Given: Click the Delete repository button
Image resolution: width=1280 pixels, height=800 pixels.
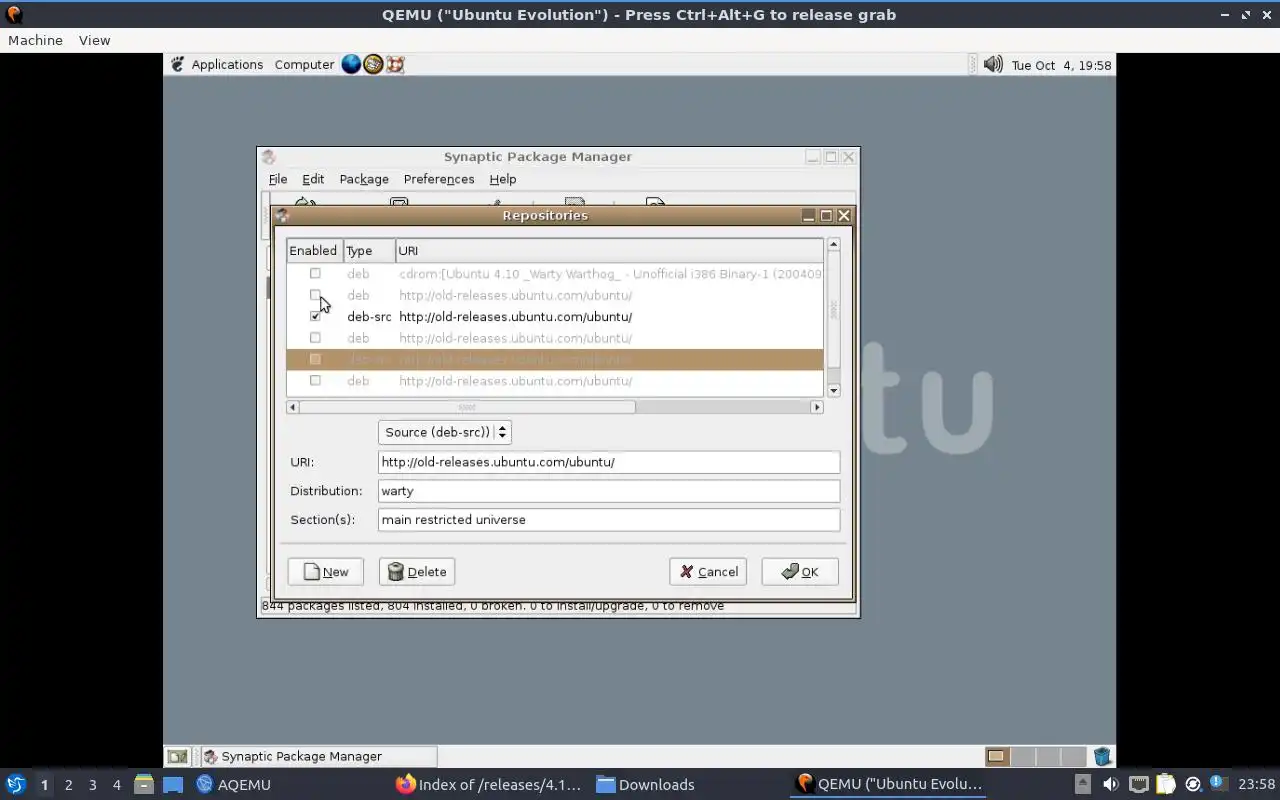Looking at the screenshot, I should [x=417, y=572].
